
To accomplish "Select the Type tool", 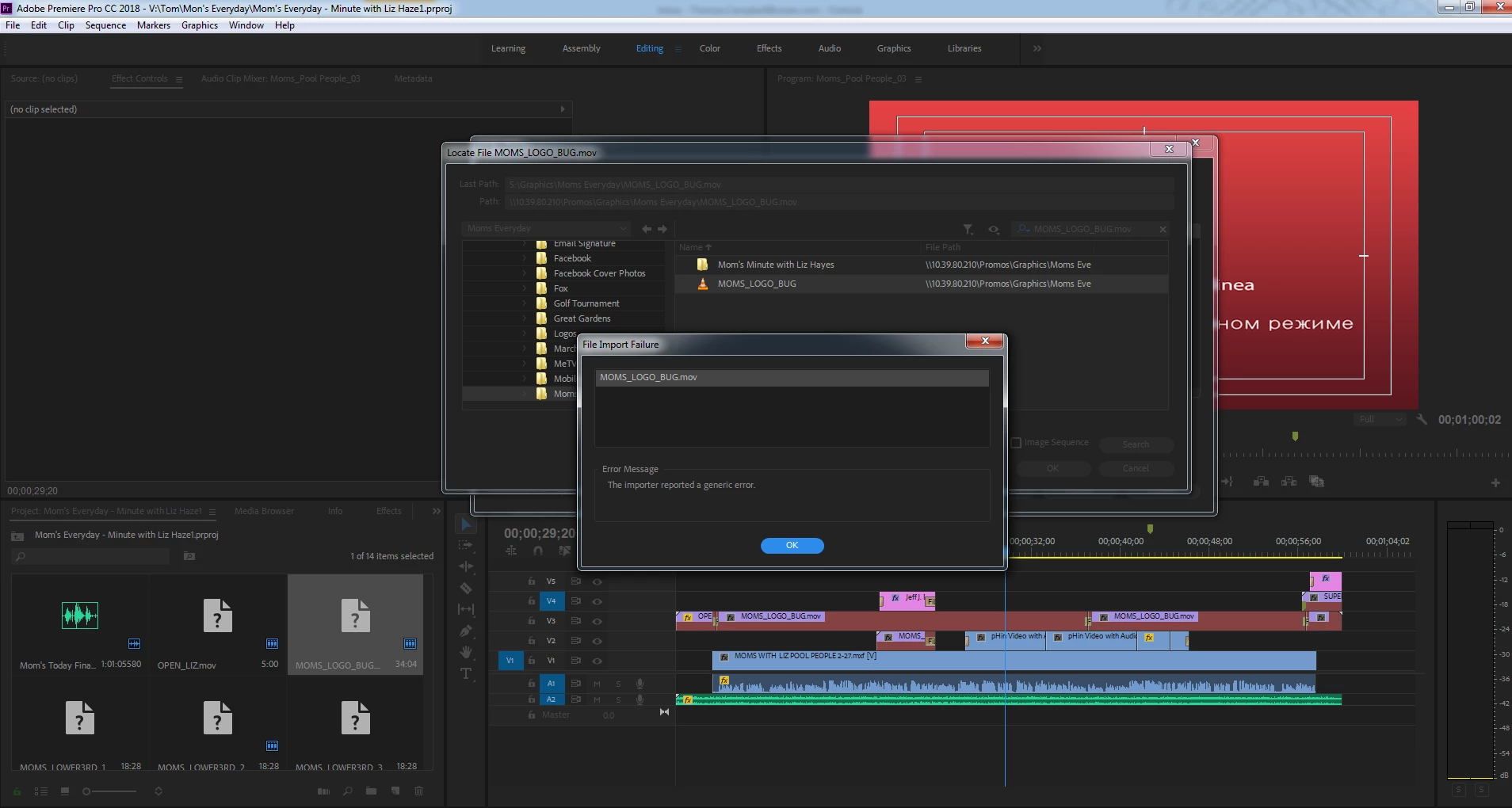I will click(x=466, y=673).
